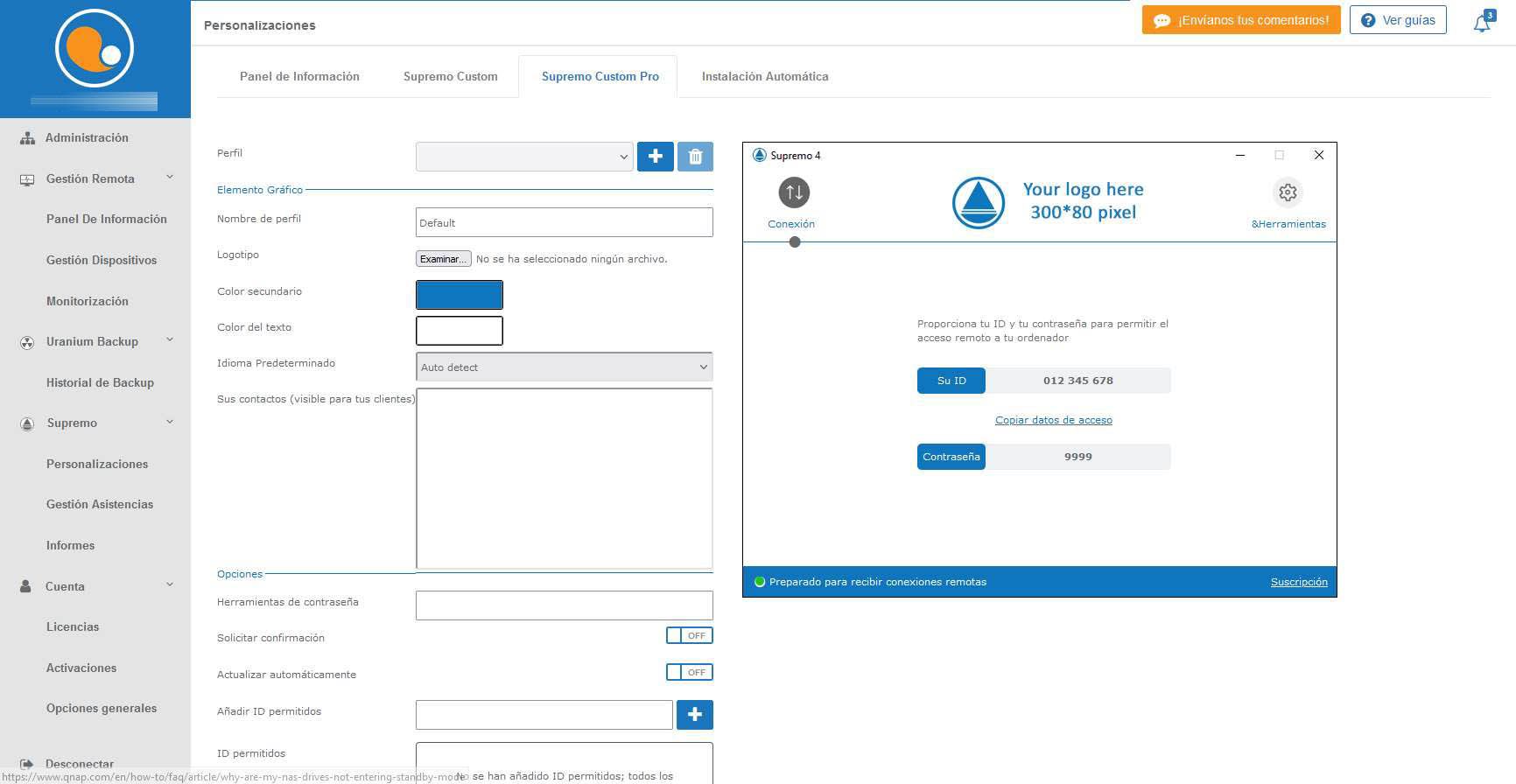Open the Instalación Automática tab
The width and height of the screenshot is (1516, 784).
tap(764, 77)
